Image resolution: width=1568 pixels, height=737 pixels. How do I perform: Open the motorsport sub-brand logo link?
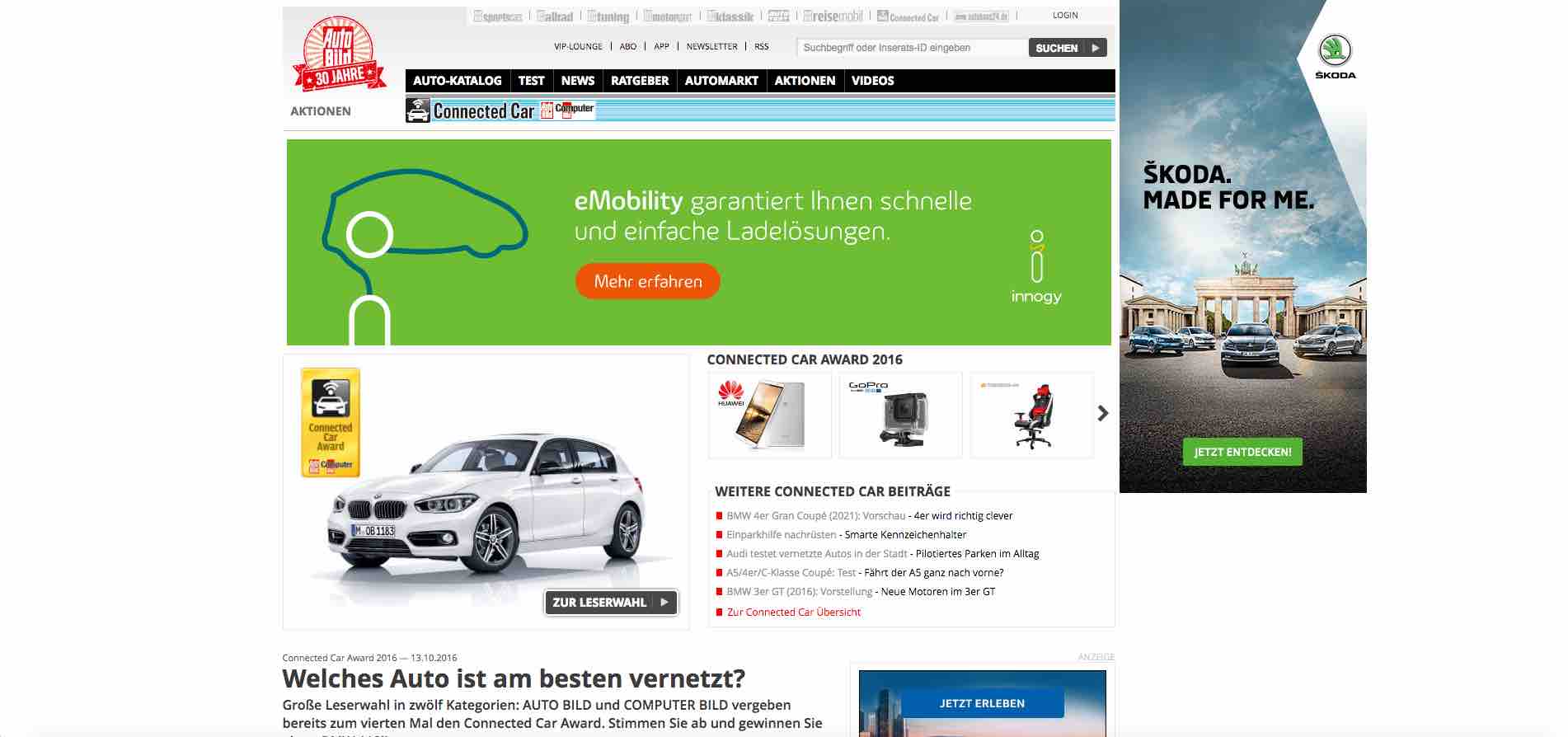(x=668, y=16)
